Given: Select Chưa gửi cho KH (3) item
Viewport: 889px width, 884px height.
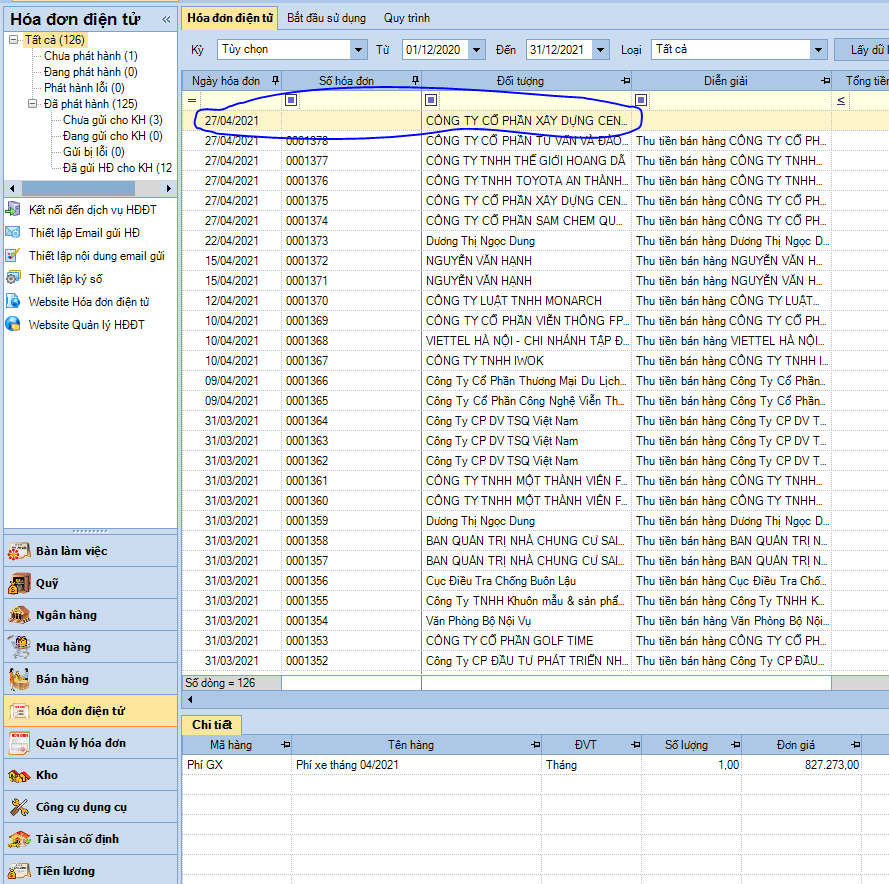Looking at the screenshot, I should click(x=112, y=120).
